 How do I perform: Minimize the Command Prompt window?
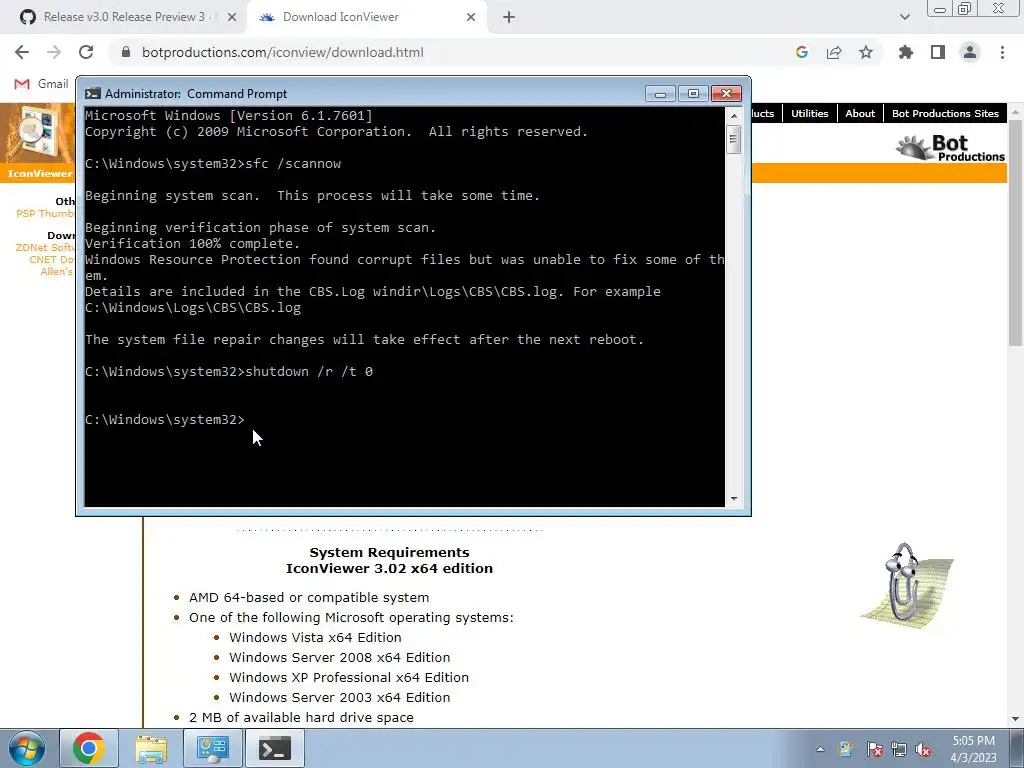click(660, 93)
